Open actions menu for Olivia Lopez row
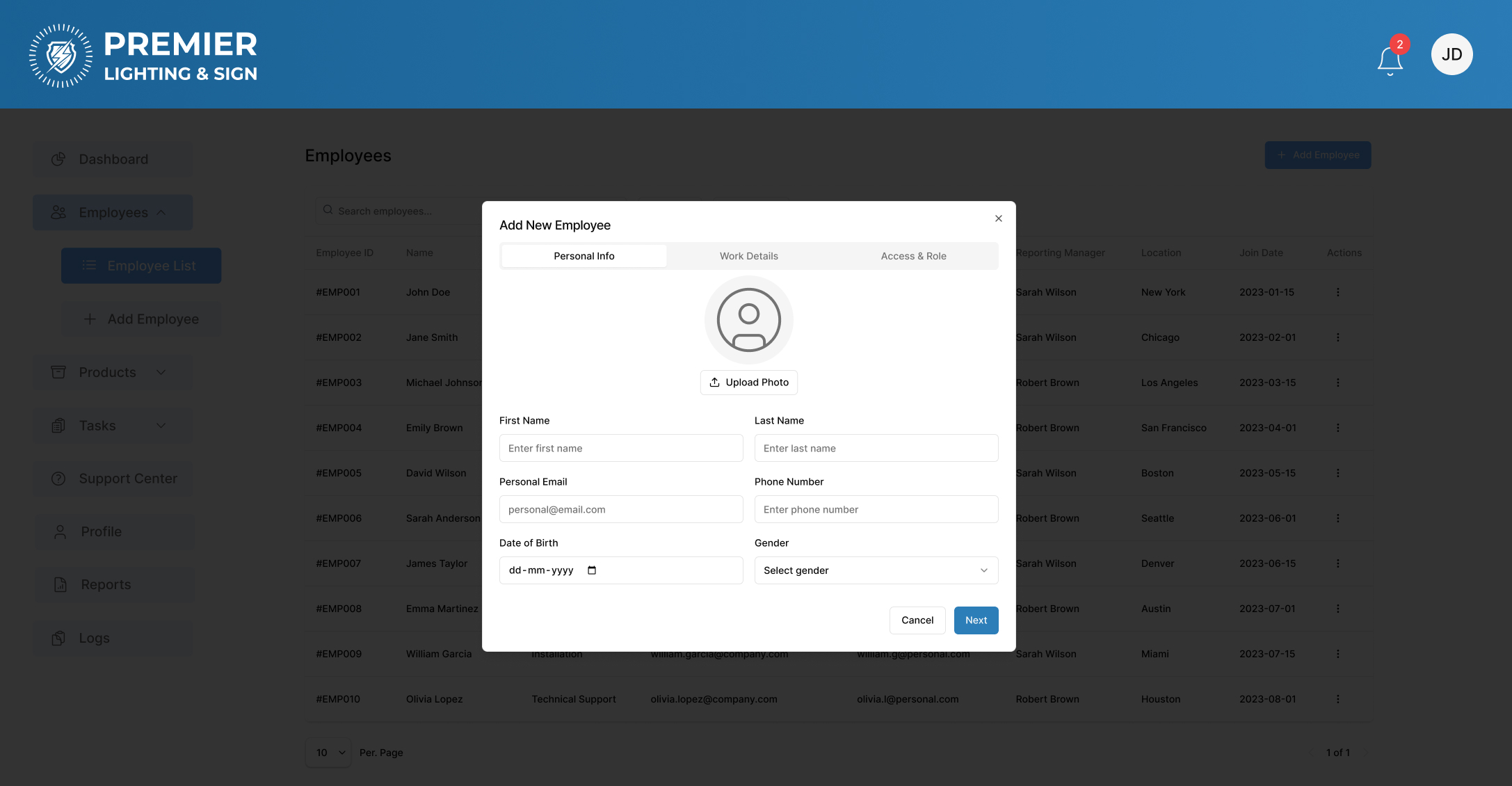 coord(1337,699)
